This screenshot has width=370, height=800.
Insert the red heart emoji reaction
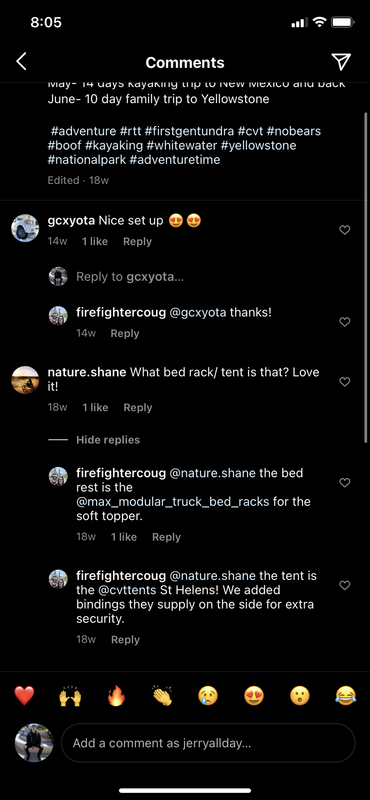[x=24, y=695]
